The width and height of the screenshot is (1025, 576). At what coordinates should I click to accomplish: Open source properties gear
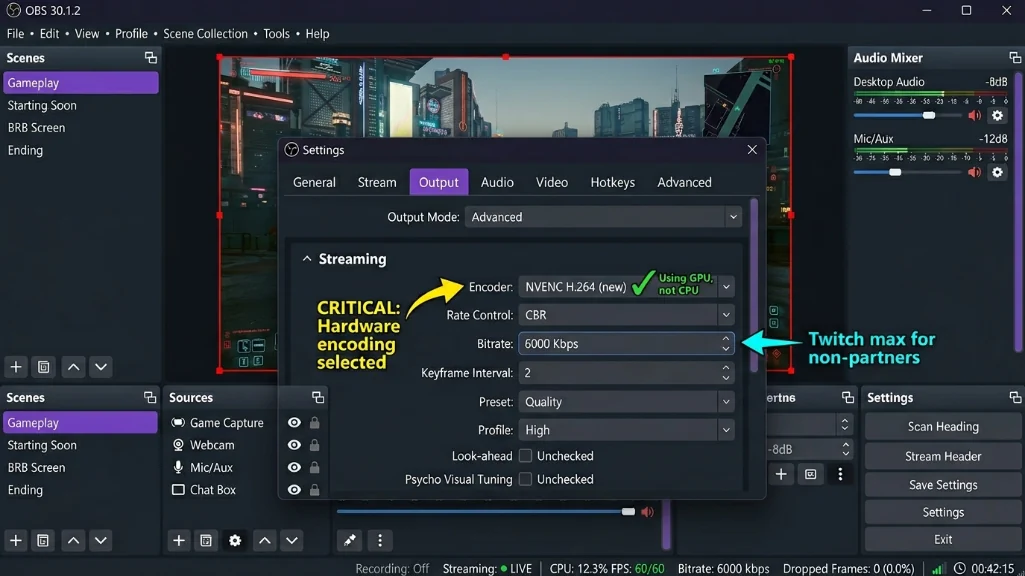click(x=235, y=541)
